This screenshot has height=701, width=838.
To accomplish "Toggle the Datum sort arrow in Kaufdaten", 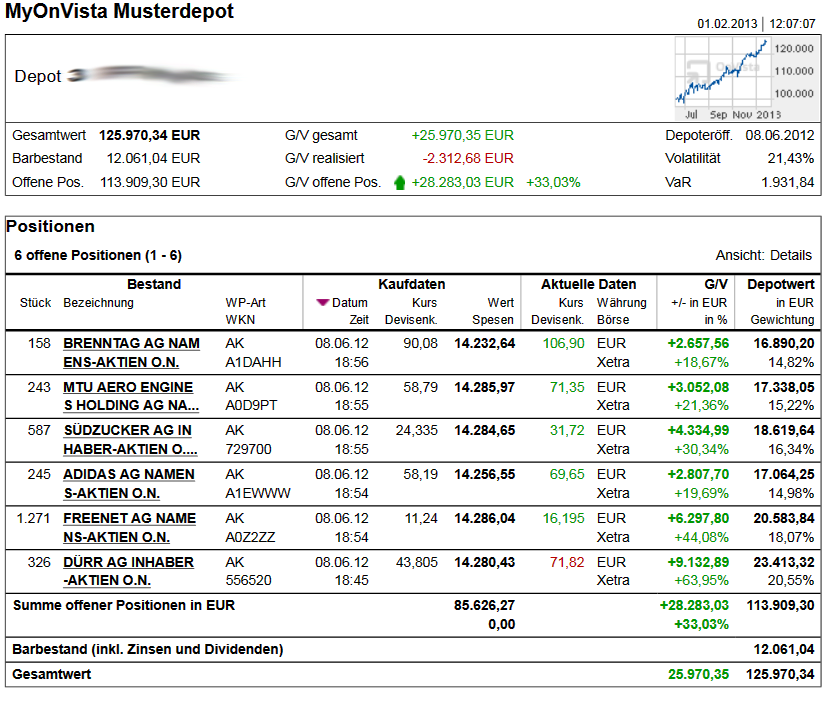I will (x=322, y=302).
